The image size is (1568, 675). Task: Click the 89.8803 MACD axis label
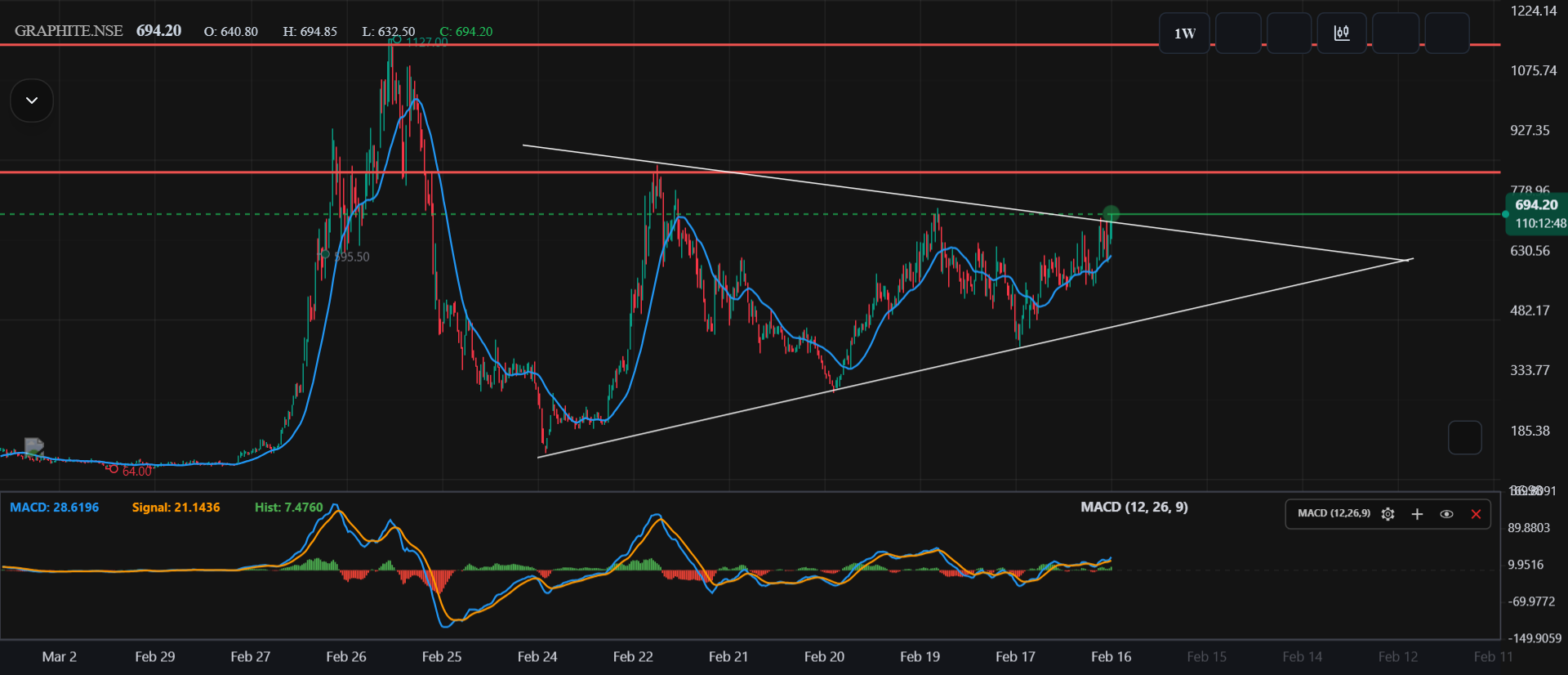pyautogui.click(x=1529, y=528)
